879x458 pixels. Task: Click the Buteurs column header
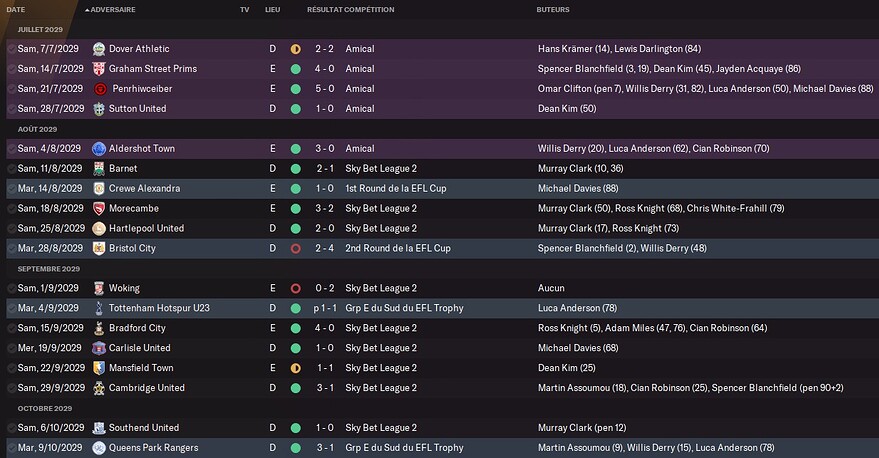click(x=553, y=10)
